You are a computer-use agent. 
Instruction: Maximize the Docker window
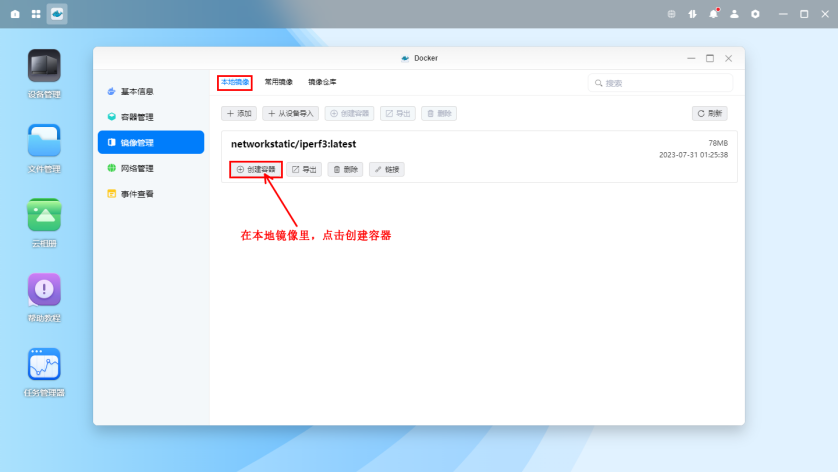click(710, 58)
